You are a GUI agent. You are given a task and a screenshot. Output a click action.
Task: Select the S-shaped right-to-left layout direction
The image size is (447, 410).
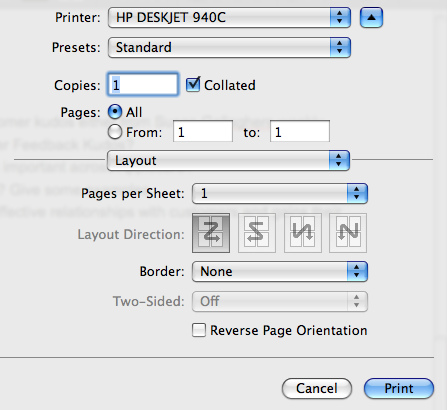[257, 233]
